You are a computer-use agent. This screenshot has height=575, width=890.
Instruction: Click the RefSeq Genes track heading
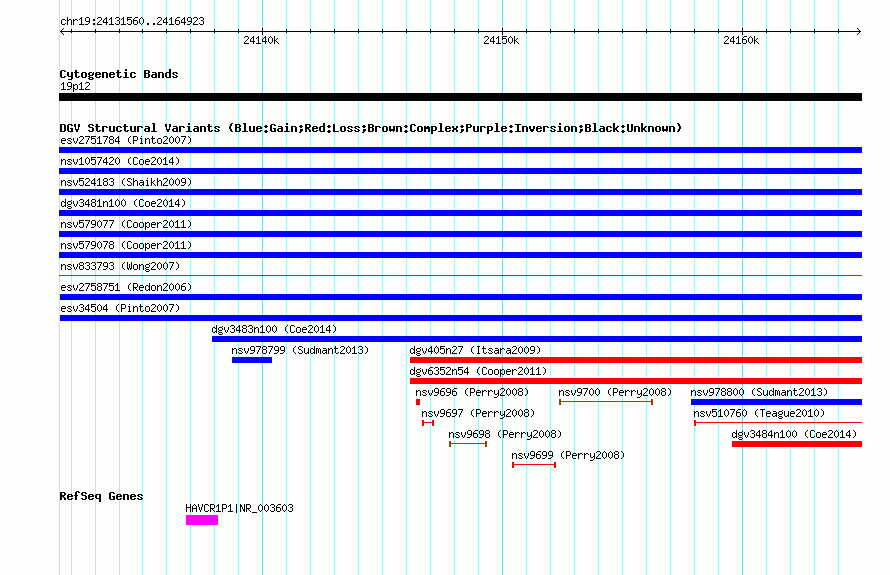point(101,496)
